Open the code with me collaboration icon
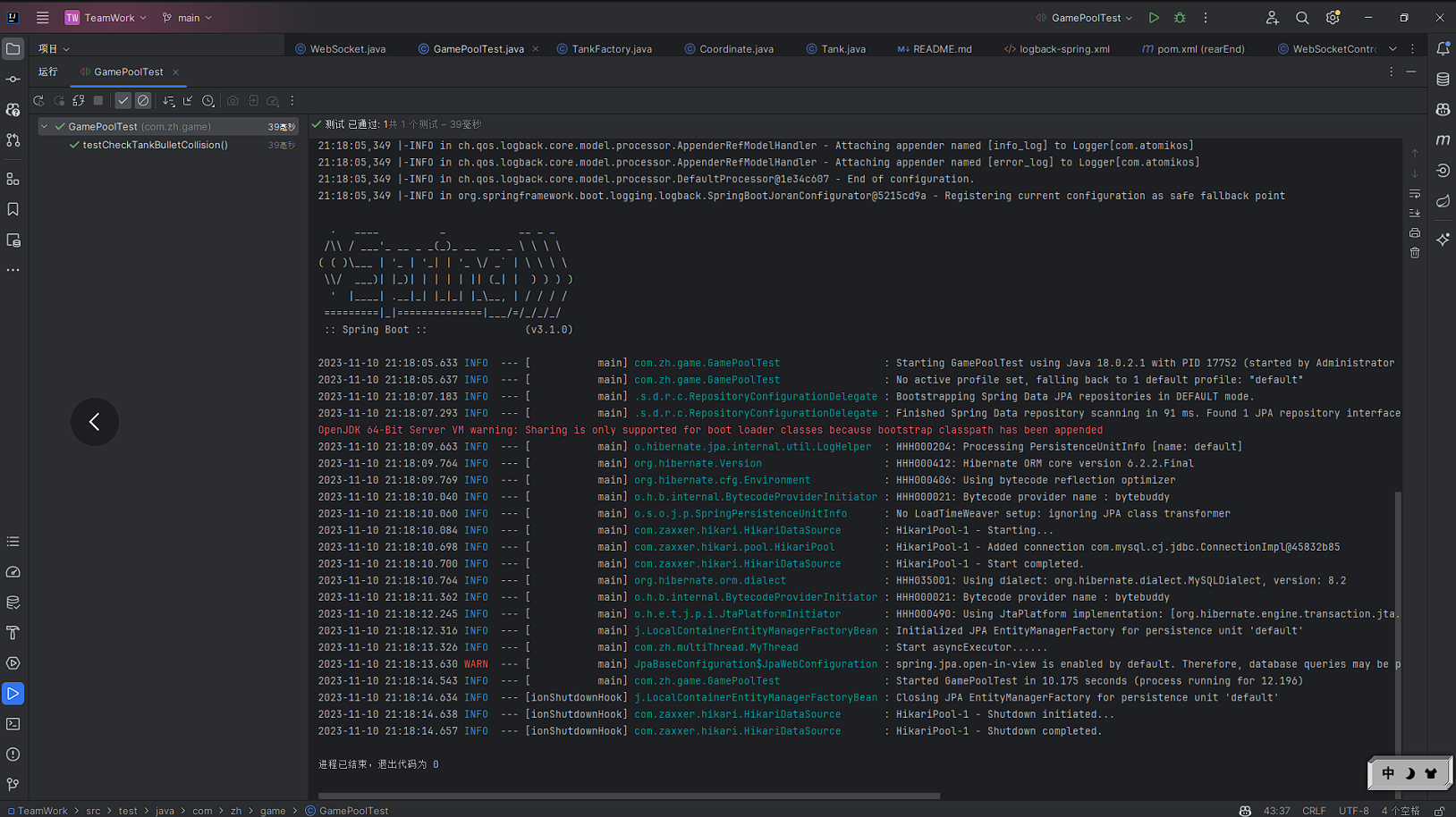Screen dimensions: 1456x817 [1272, 18]
